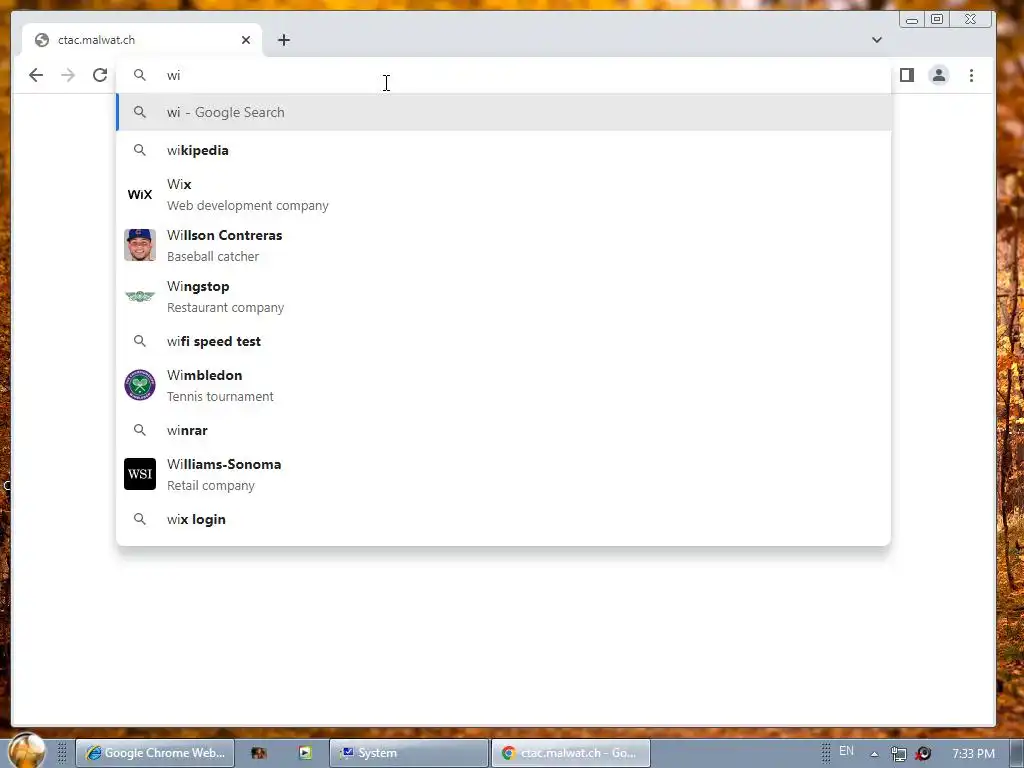Open a new tab with plus button
The width and height of the screenshot is (1024, 768).
(283, 40)
